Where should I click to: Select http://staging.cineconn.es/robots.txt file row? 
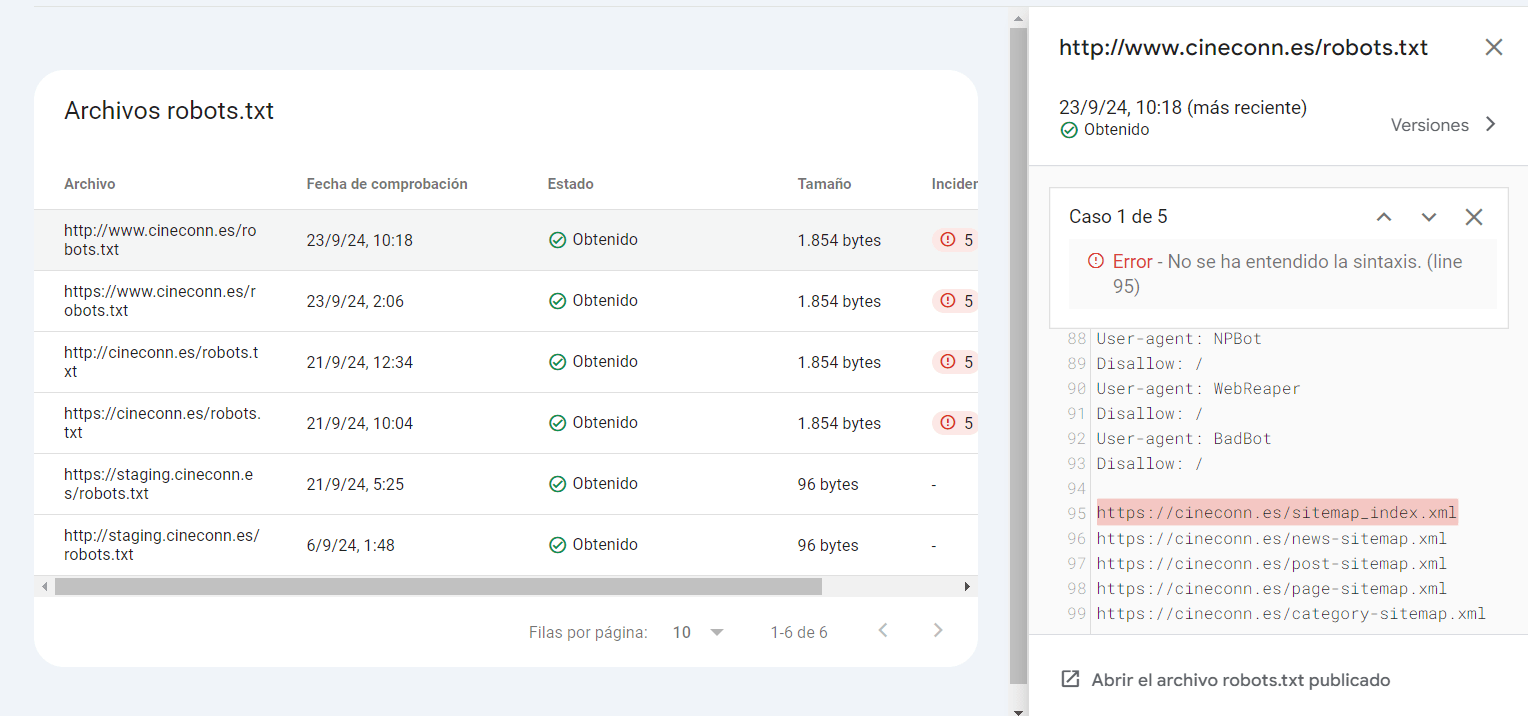506,545
